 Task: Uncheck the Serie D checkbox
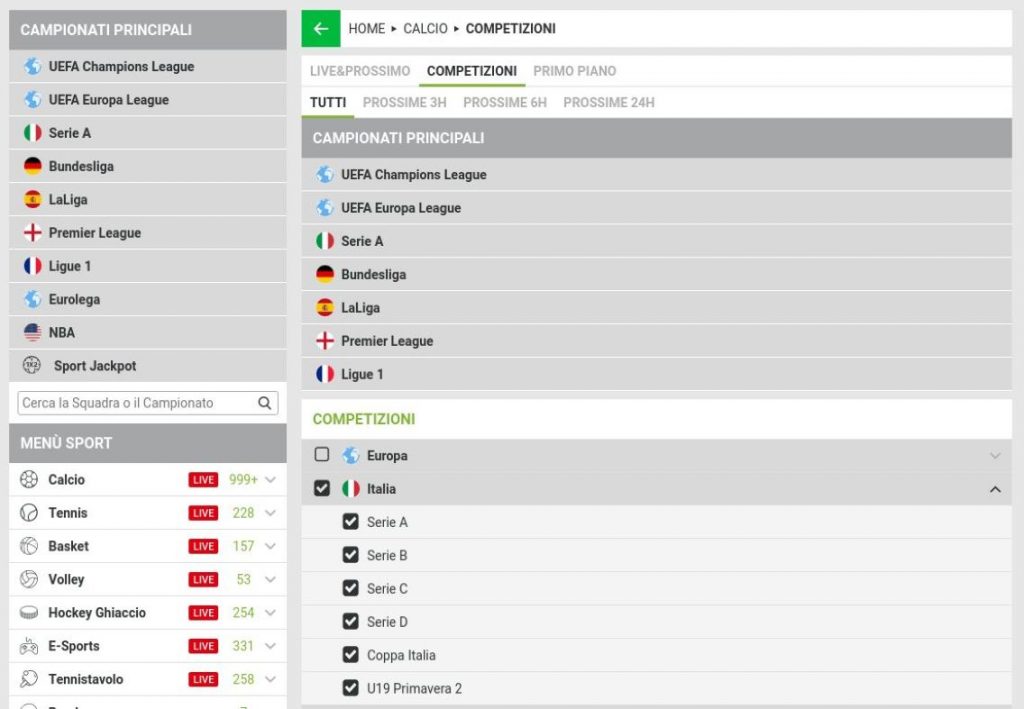pos(351,622)
